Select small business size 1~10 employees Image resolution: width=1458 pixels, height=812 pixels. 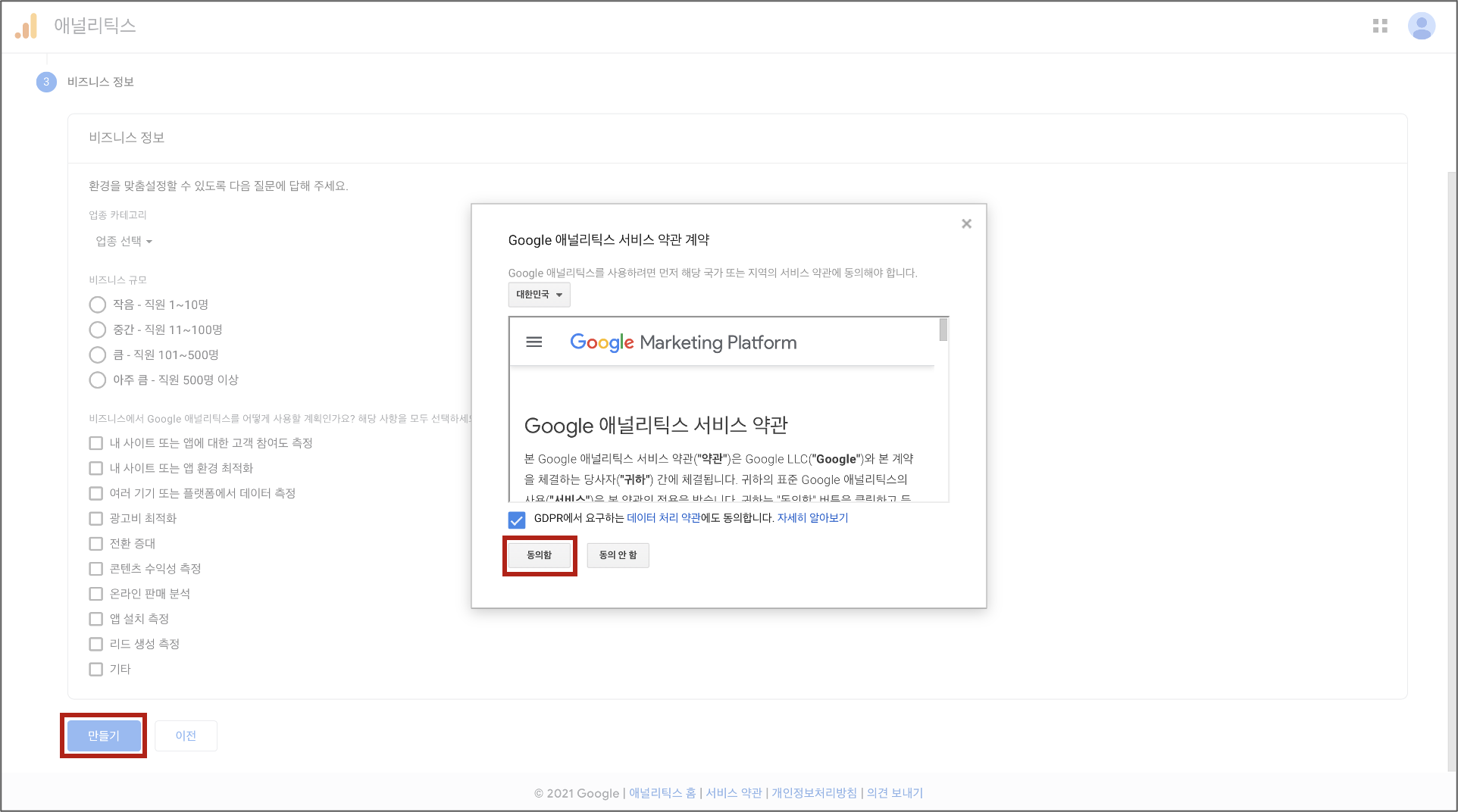(98, 304)
